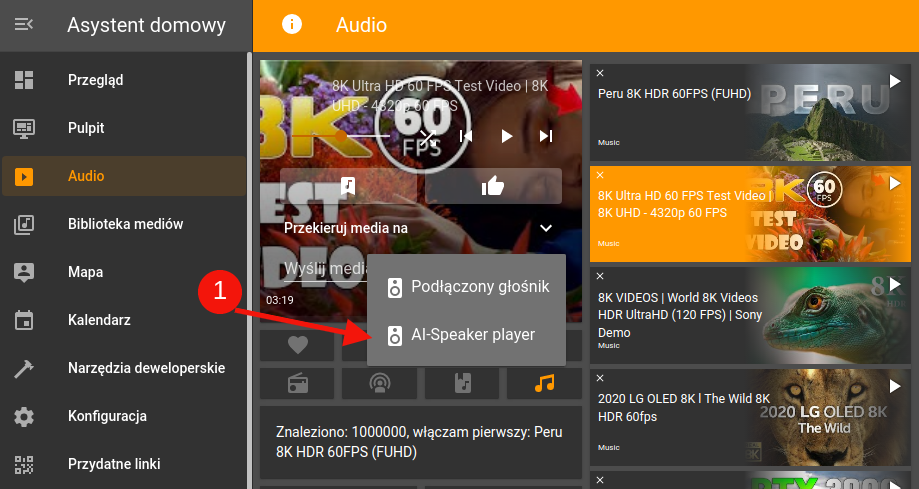Skip to the next track

[x=546, y=136]
